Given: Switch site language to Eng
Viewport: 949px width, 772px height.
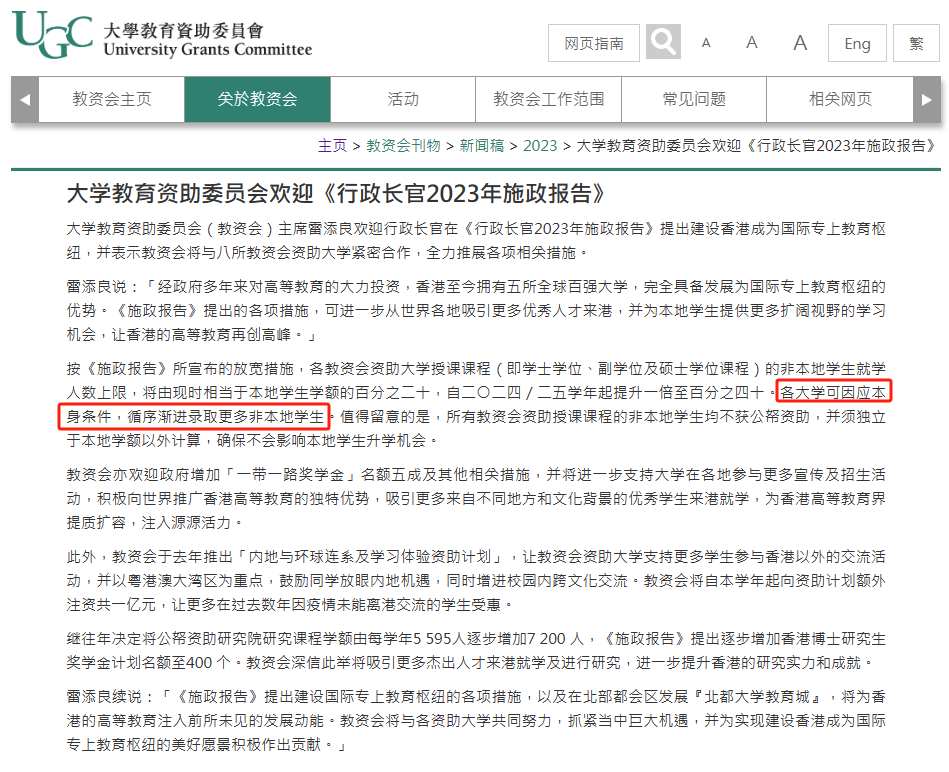Looking at the screenshot, I should [857, 44].
